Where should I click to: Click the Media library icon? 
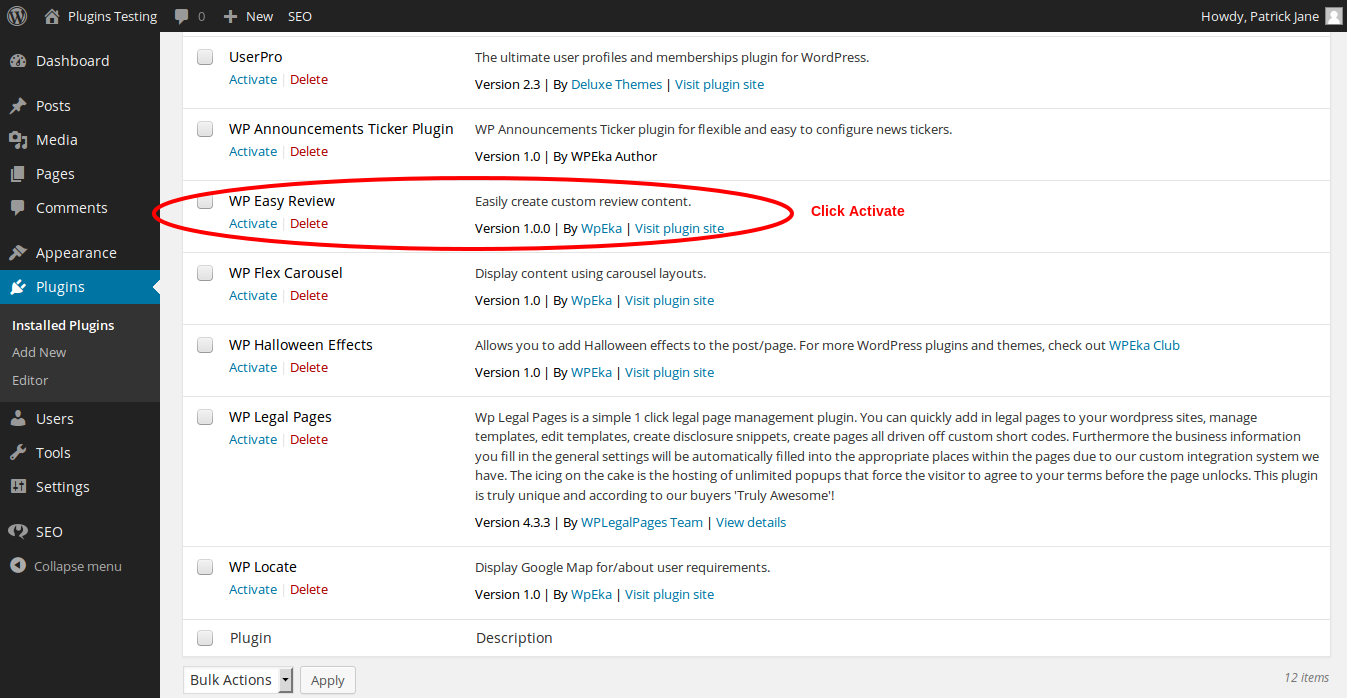click(18, 140)
